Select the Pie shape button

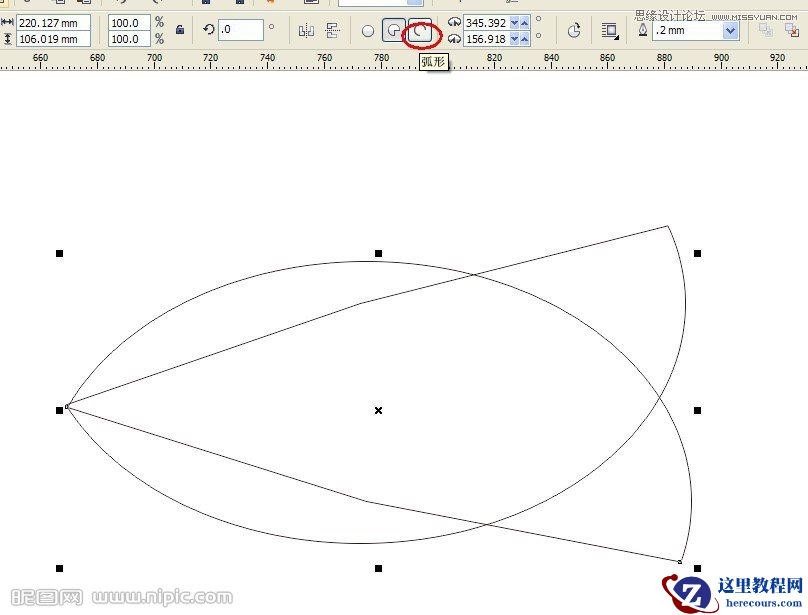(x=394, y=31)
